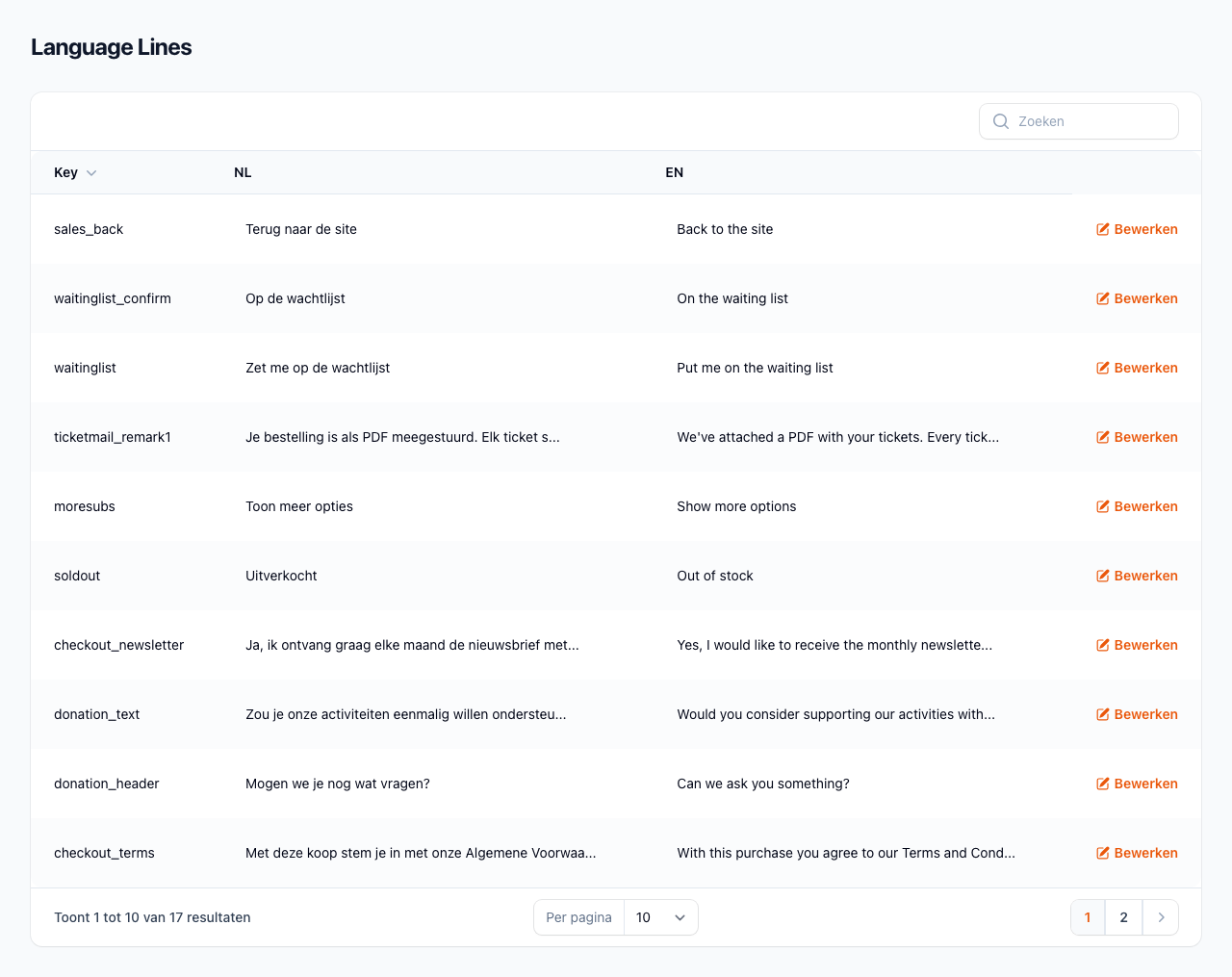Select page 1 in the pagination
This screenshot has width=1232, height=977.
pyautogui.click(x=1088, y=917)
